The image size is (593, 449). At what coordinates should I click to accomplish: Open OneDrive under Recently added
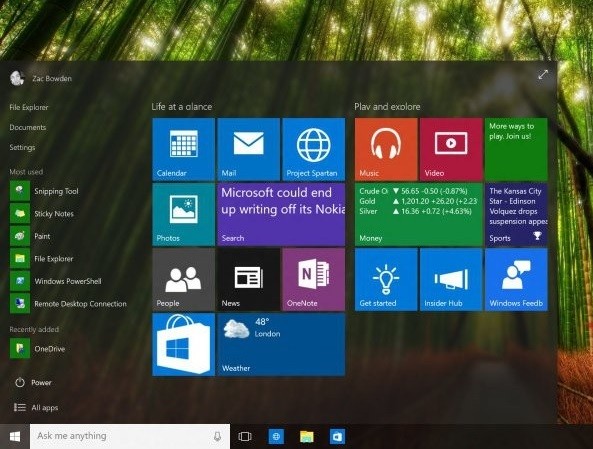pos(37,349)
